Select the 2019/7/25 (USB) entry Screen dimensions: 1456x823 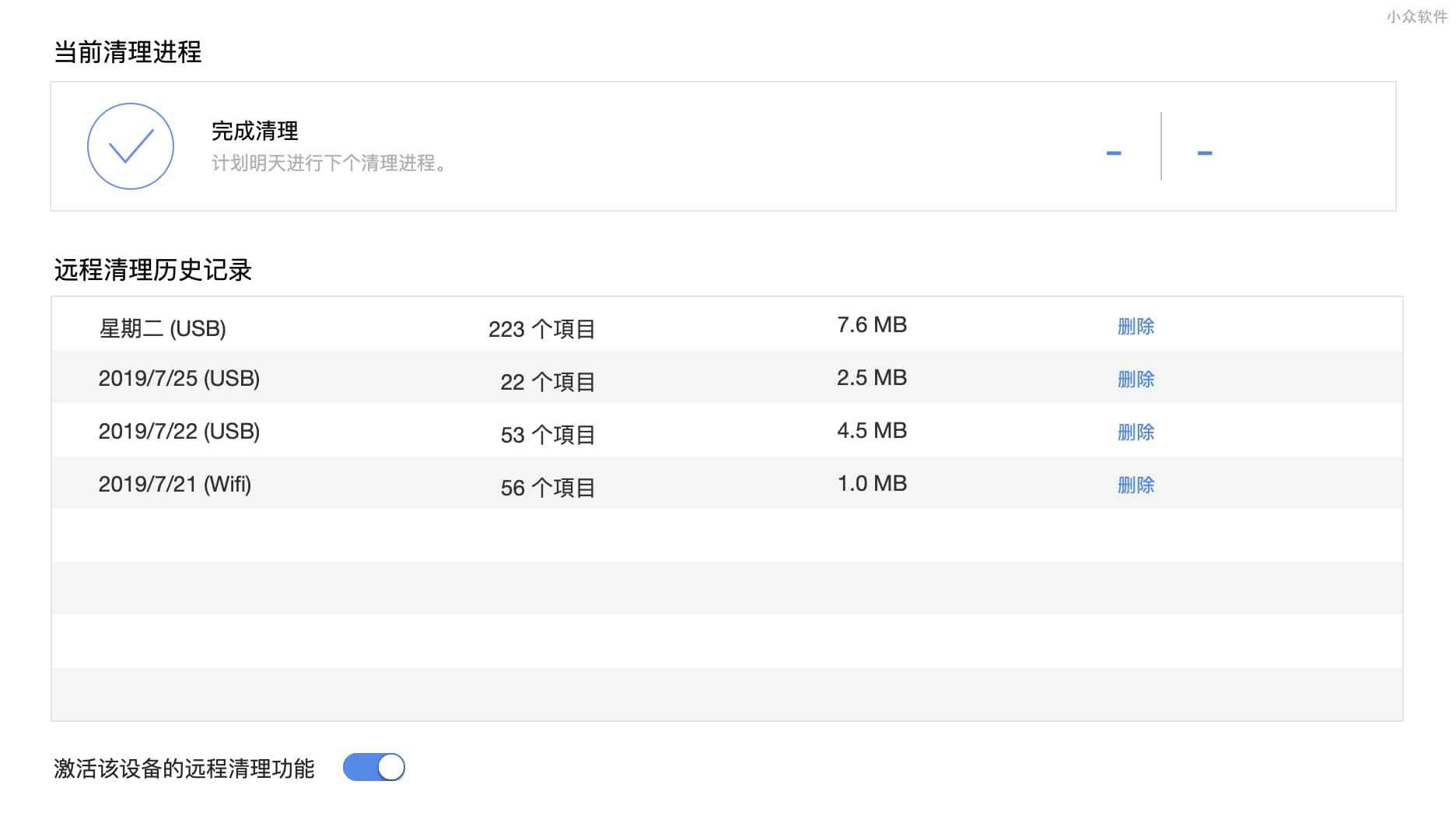click(x=179, y=379)
